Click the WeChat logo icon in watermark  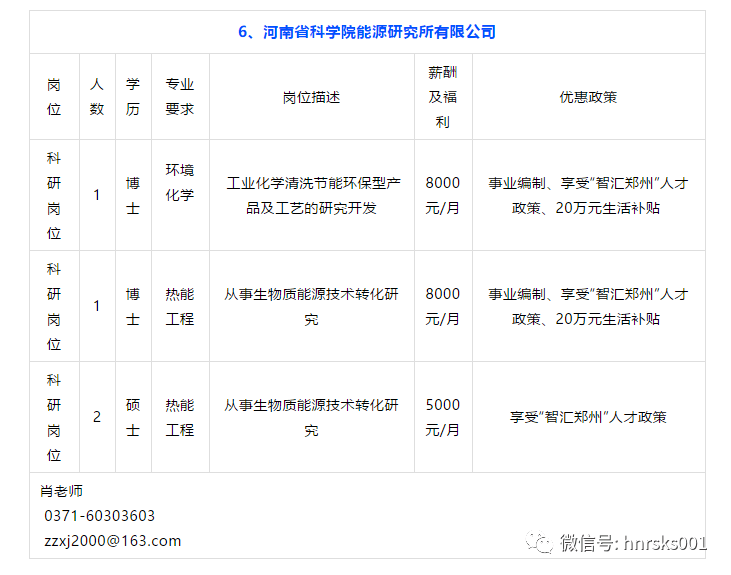click(539, 542)
